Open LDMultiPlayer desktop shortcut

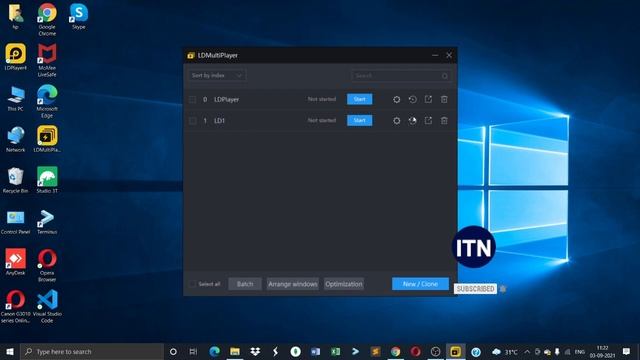pos(47,139)
